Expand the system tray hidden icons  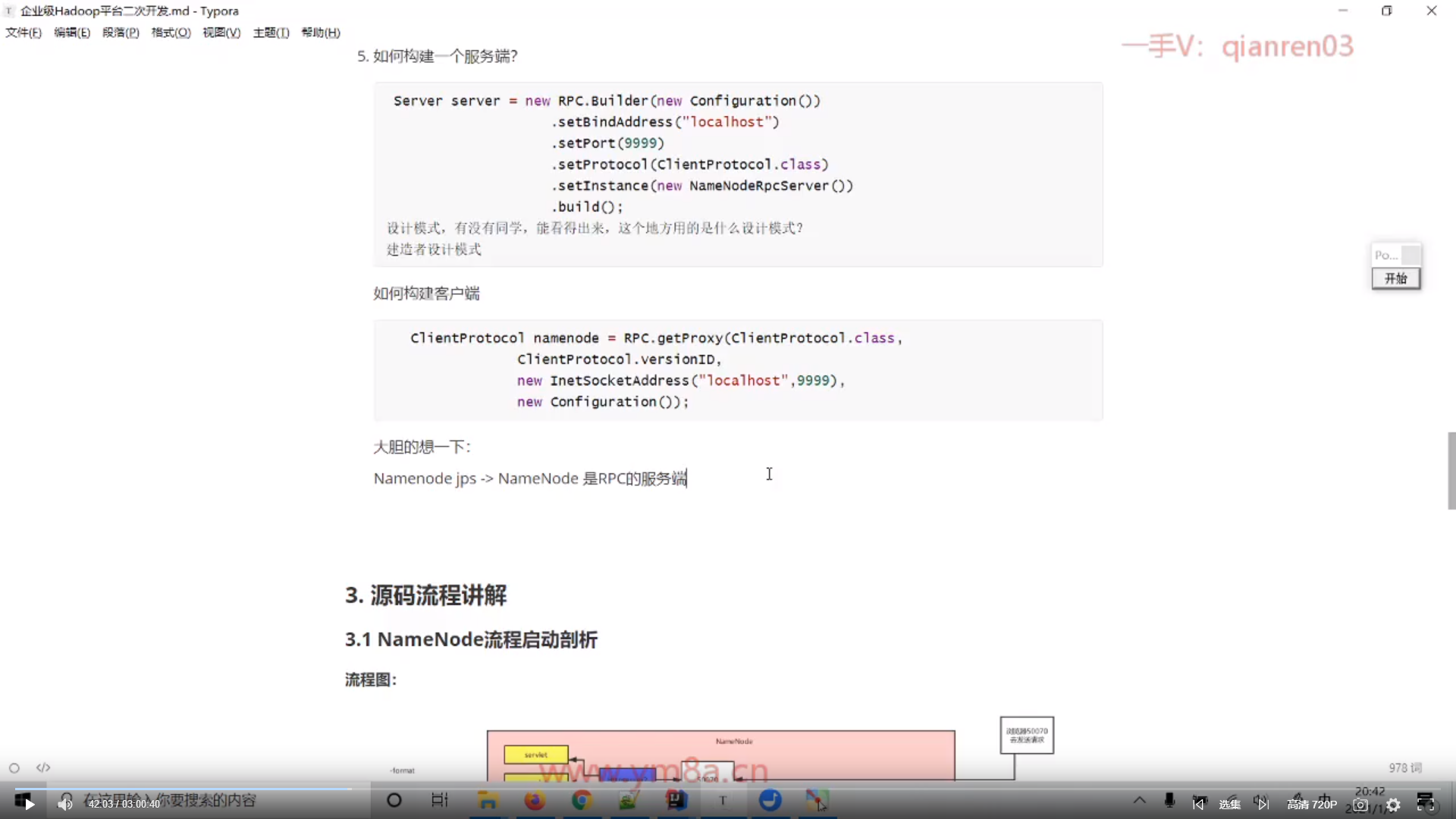[1139, 800]
